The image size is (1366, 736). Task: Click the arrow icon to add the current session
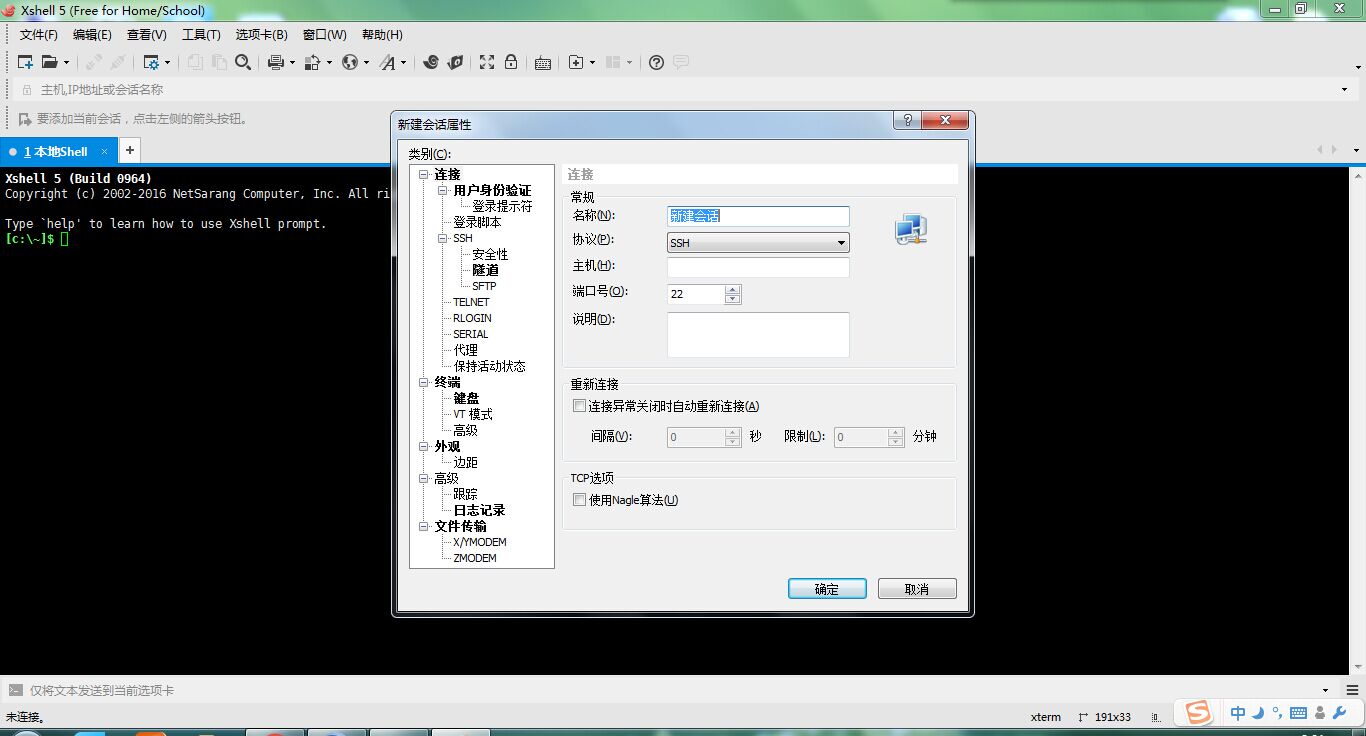pyautogui.click(x=25, y=118)
